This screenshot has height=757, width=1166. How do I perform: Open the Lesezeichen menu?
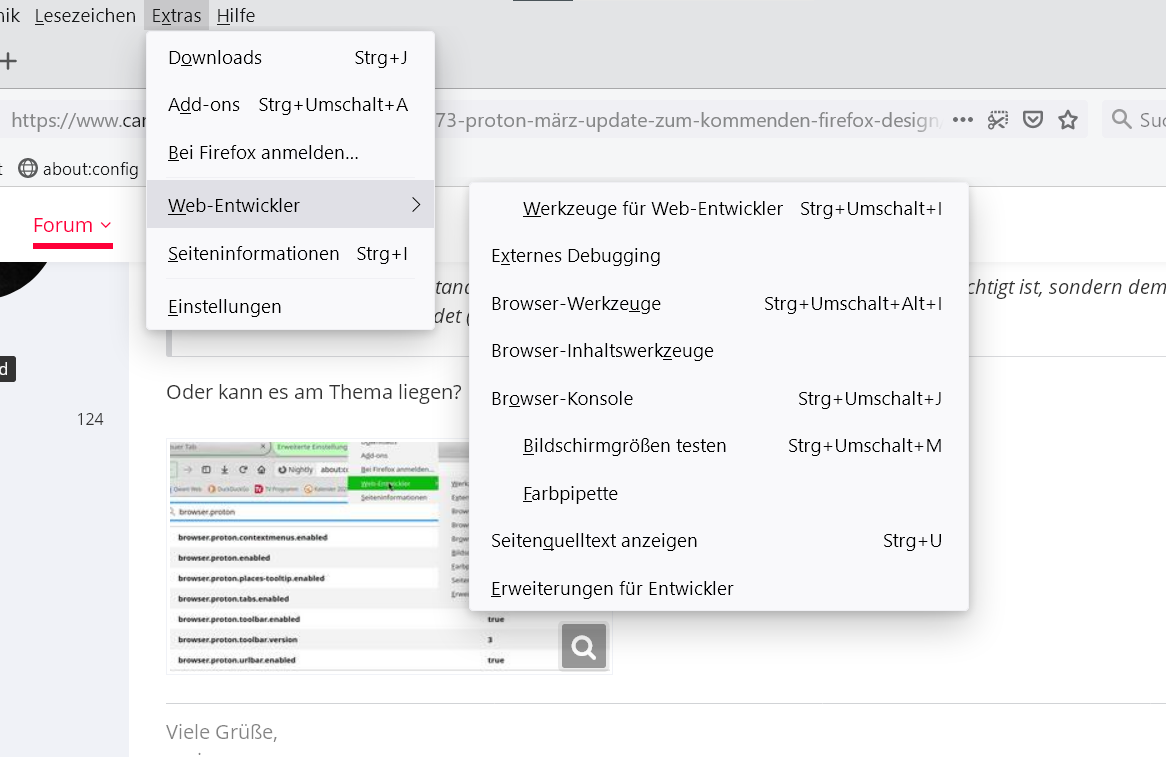click(x=85, y=16)
